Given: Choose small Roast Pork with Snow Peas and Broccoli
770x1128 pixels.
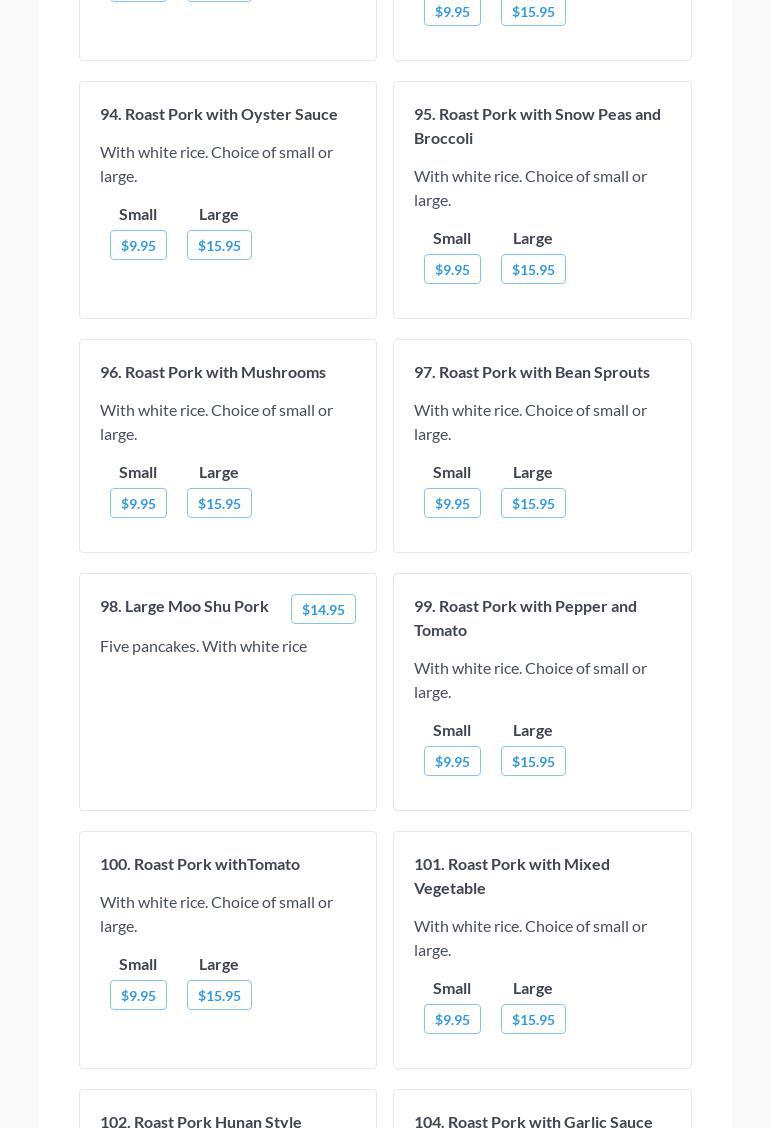Looking at the screenshot, I should [452, 269].
